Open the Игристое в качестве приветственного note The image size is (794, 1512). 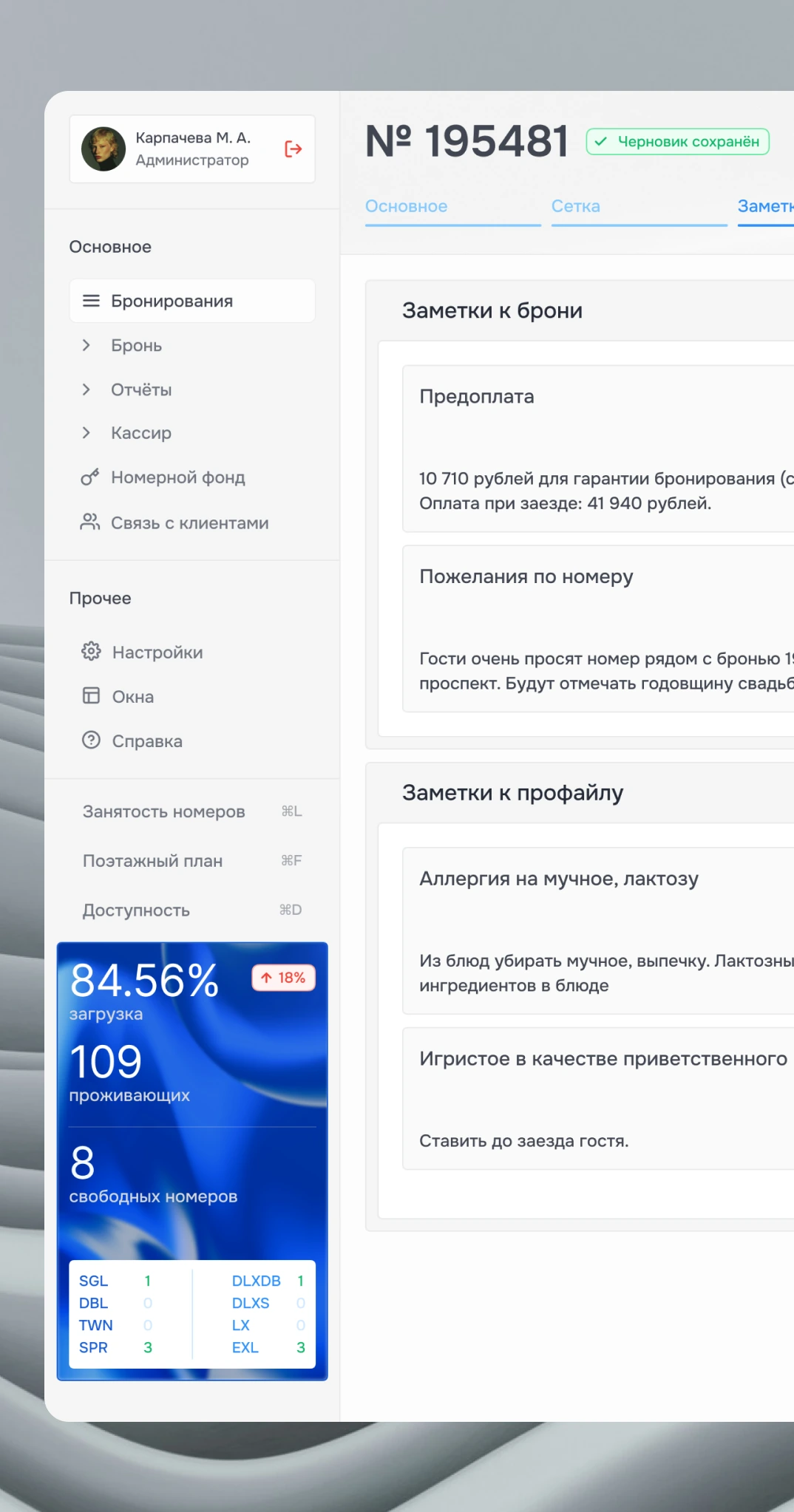[598, 1099]
